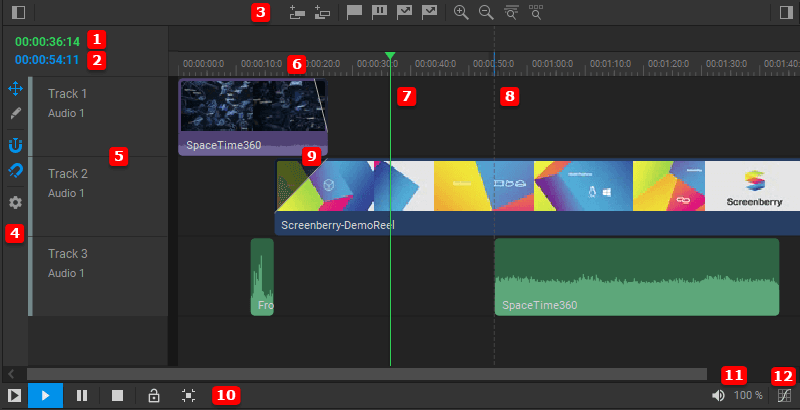
Task: Open the curve editor icon at bottom right
Action: [x=784, y=395]
